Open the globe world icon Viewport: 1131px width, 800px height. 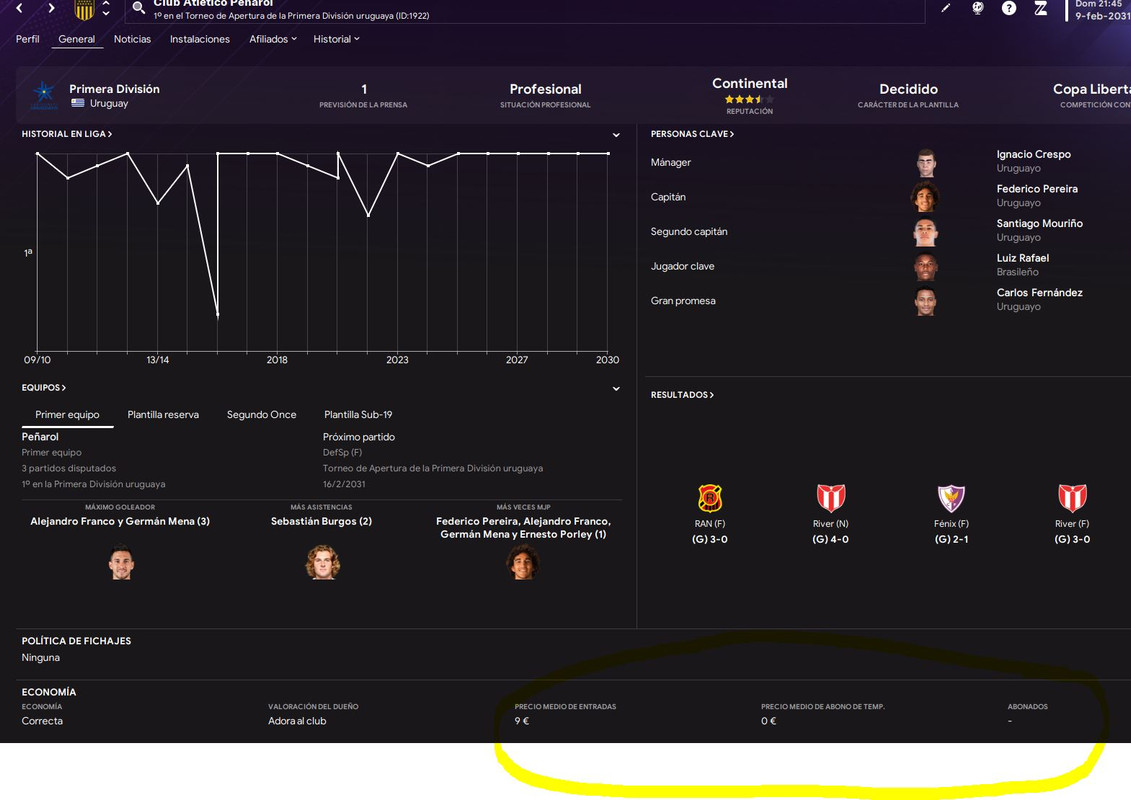pos(977,8)
